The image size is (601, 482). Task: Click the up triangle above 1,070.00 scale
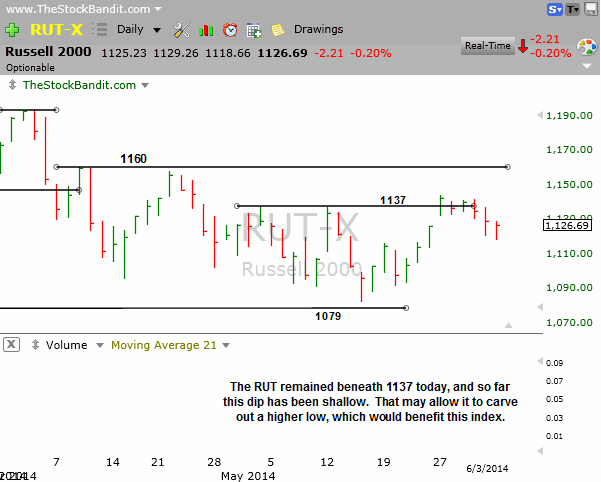pyautogui.click(x=508, y=325)
